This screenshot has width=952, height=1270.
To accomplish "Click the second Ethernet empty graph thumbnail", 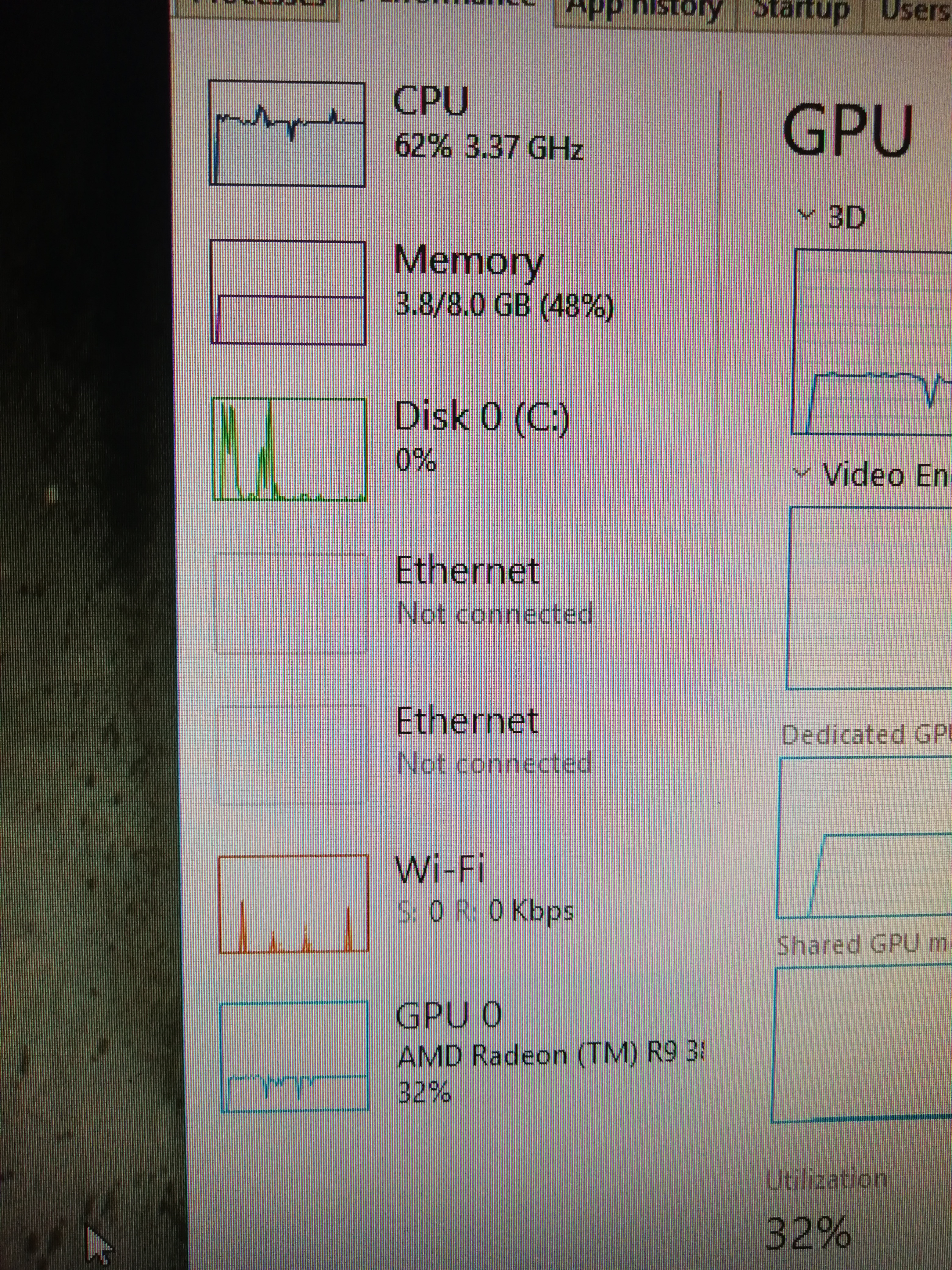I will (292, 754).
